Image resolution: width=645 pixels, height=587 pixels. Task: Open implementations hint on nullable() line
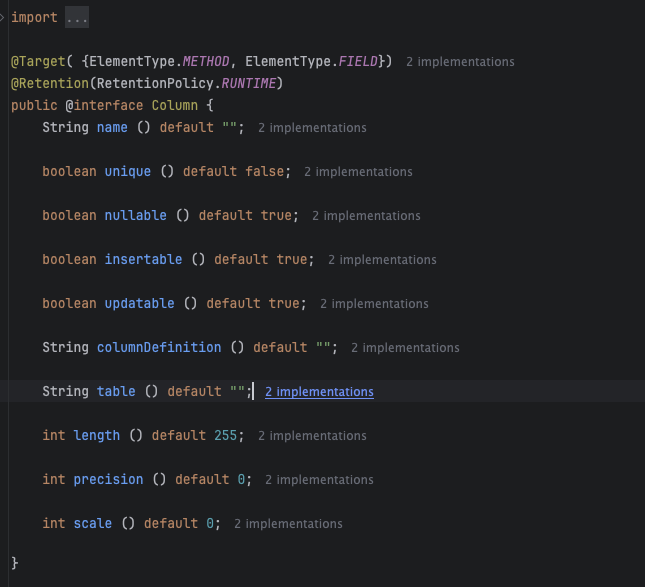click(366, 216)
